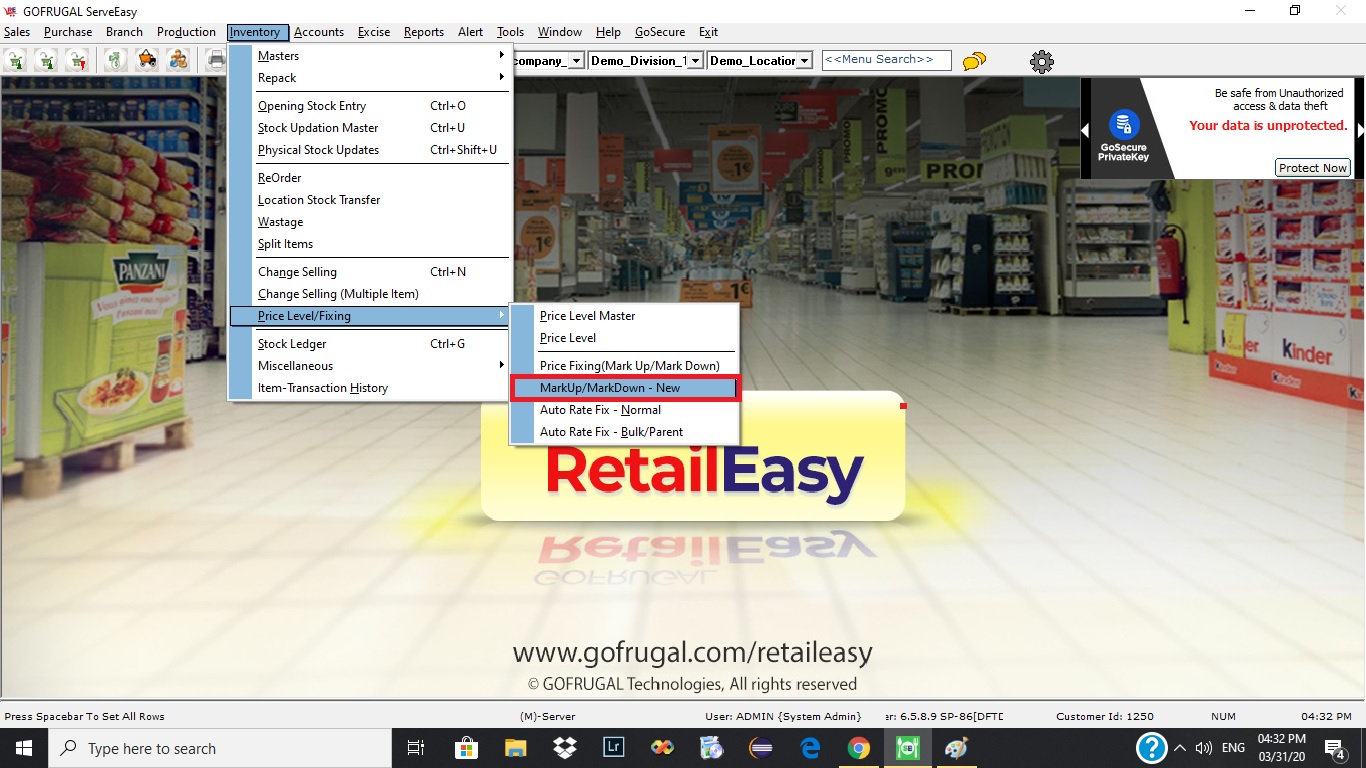Open the Help menu
Screen dimensions: 1366x768
click(608, 32)
